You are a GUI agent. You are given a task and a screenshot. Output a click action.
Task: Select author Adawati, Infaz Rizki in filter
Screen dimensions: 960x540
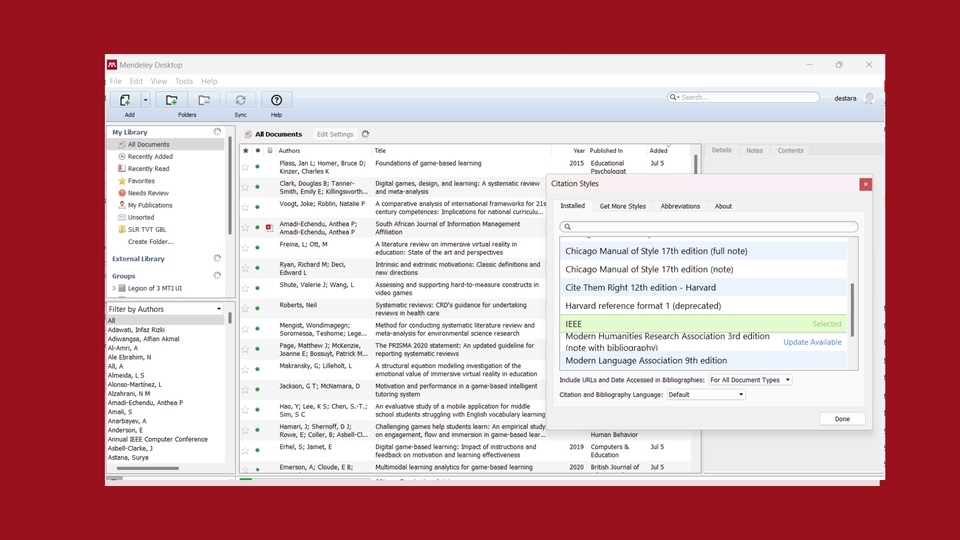136,329
